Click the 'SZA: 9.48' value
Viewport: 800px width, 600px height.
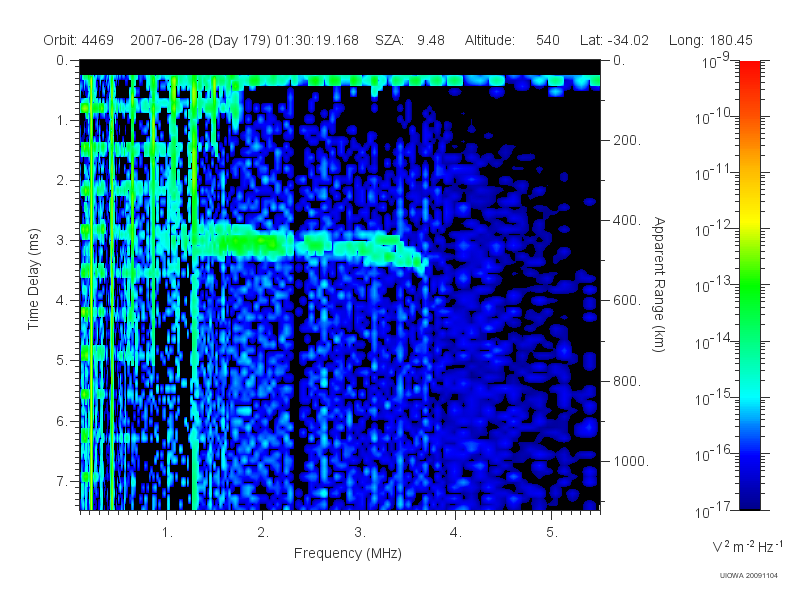click(x=410, y=40)
